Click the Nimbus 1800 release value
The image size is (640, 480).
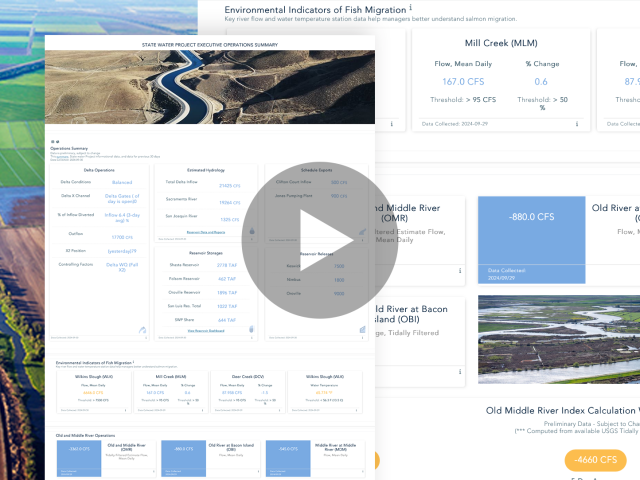click(x=339, y=280)
